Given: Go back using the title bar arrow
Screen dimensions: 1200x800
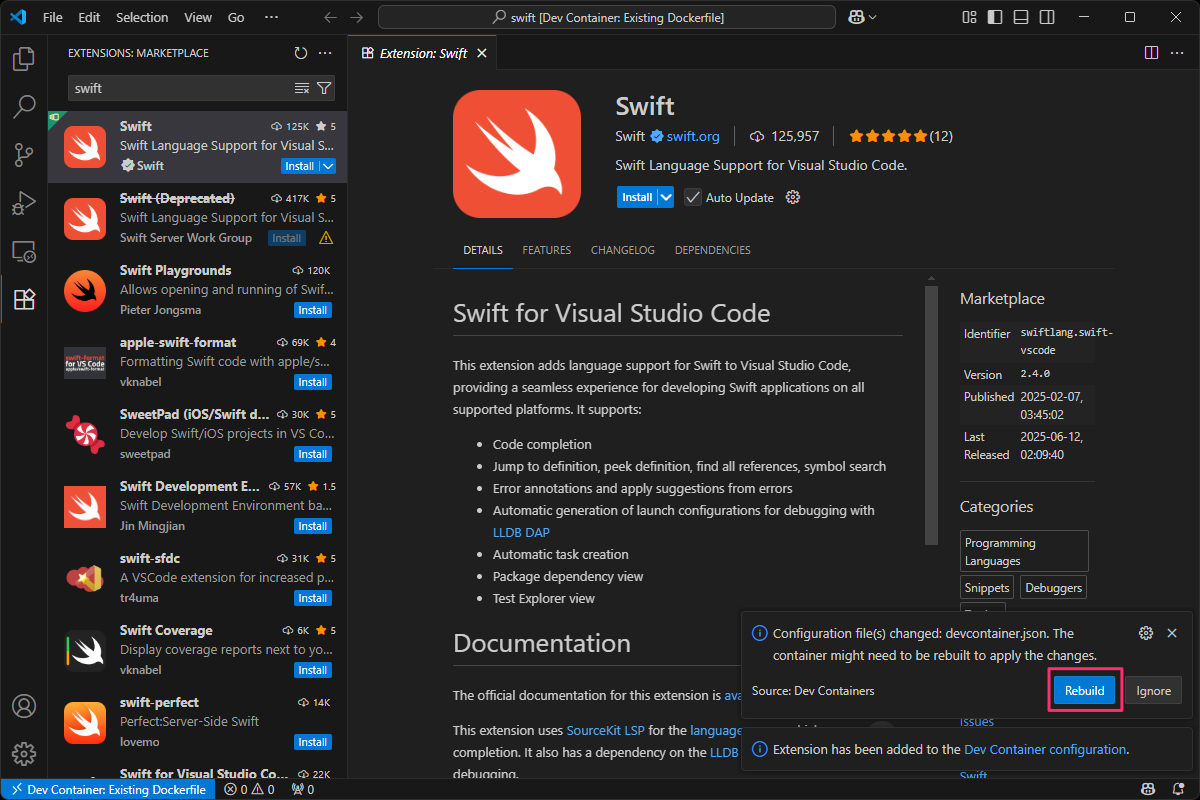Looking at the screenshot, I should pos(331,17).
